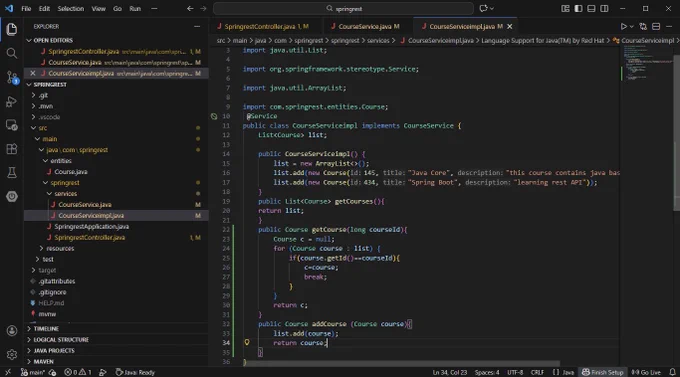Open editor more actions ellipsis
Image resolution: width=680 pixels, height=377 pixels.
tap(669, 26)
